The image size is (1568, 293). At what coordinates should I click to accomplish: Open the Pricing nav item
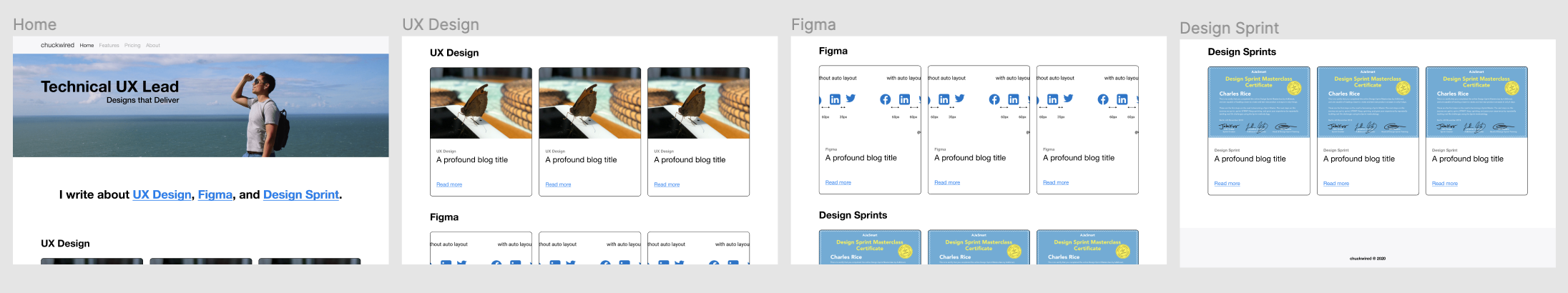pyautogui.click(x=132, y=45)
